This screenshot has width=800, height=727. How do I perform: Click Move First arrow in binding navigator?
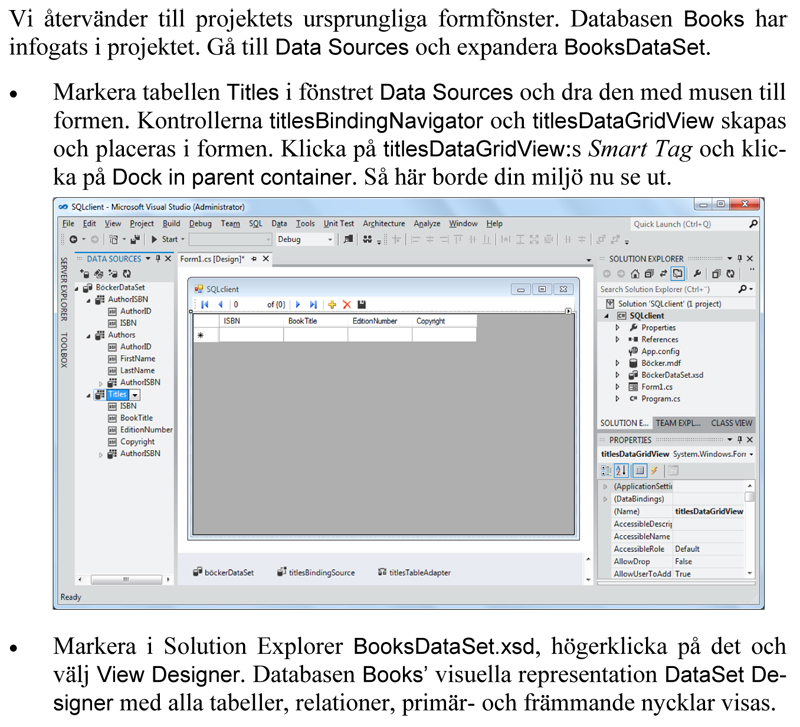(205, 304)
